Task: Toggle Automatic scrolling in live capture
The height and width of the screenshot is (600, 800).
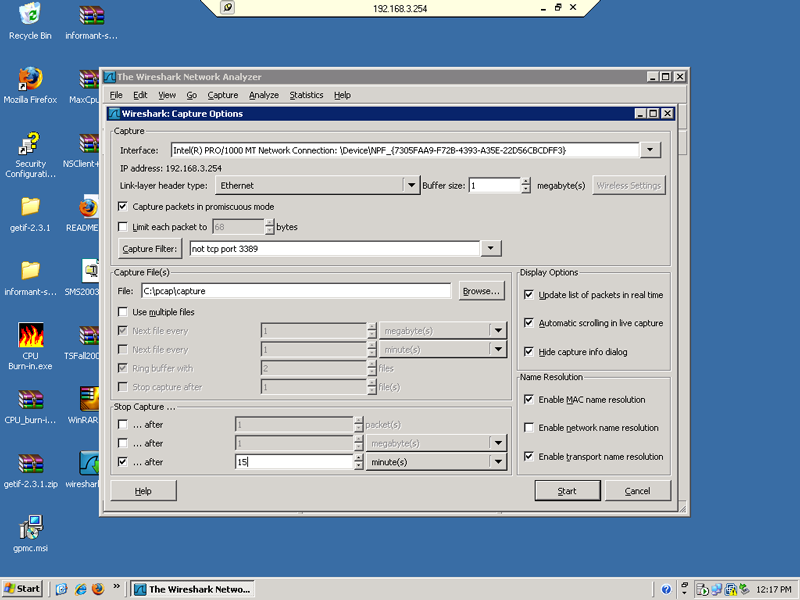Action: [x=529, y=322]
